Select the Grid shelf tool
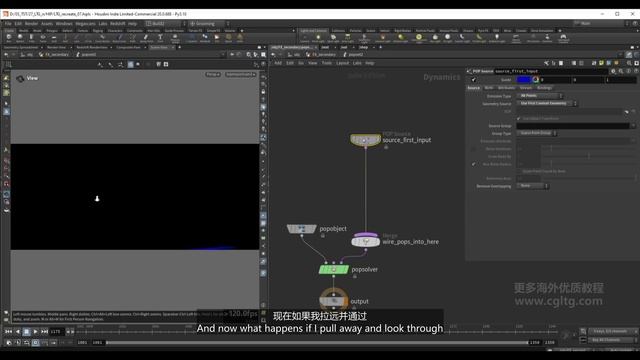Image resolution: width=640 pixels, height=360 pixels. point(54,38)
